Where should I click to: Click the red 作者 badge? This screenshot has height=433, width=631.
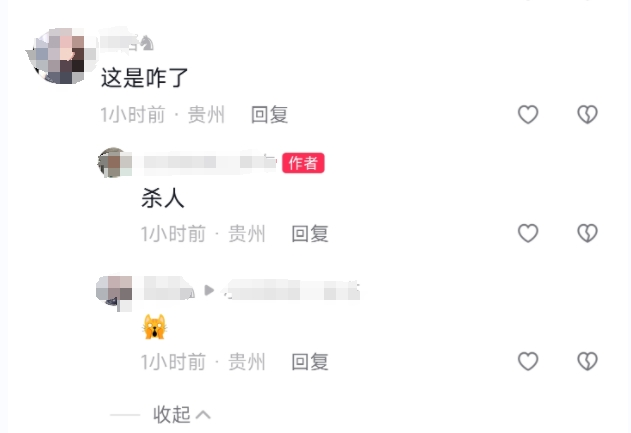coord(303,163)
